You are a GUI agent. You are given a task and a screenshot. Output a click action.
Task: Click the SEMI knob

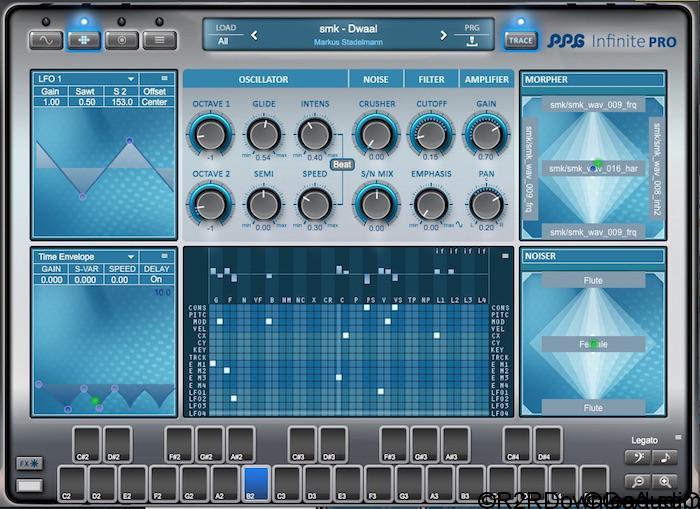(x=264, y=204)
